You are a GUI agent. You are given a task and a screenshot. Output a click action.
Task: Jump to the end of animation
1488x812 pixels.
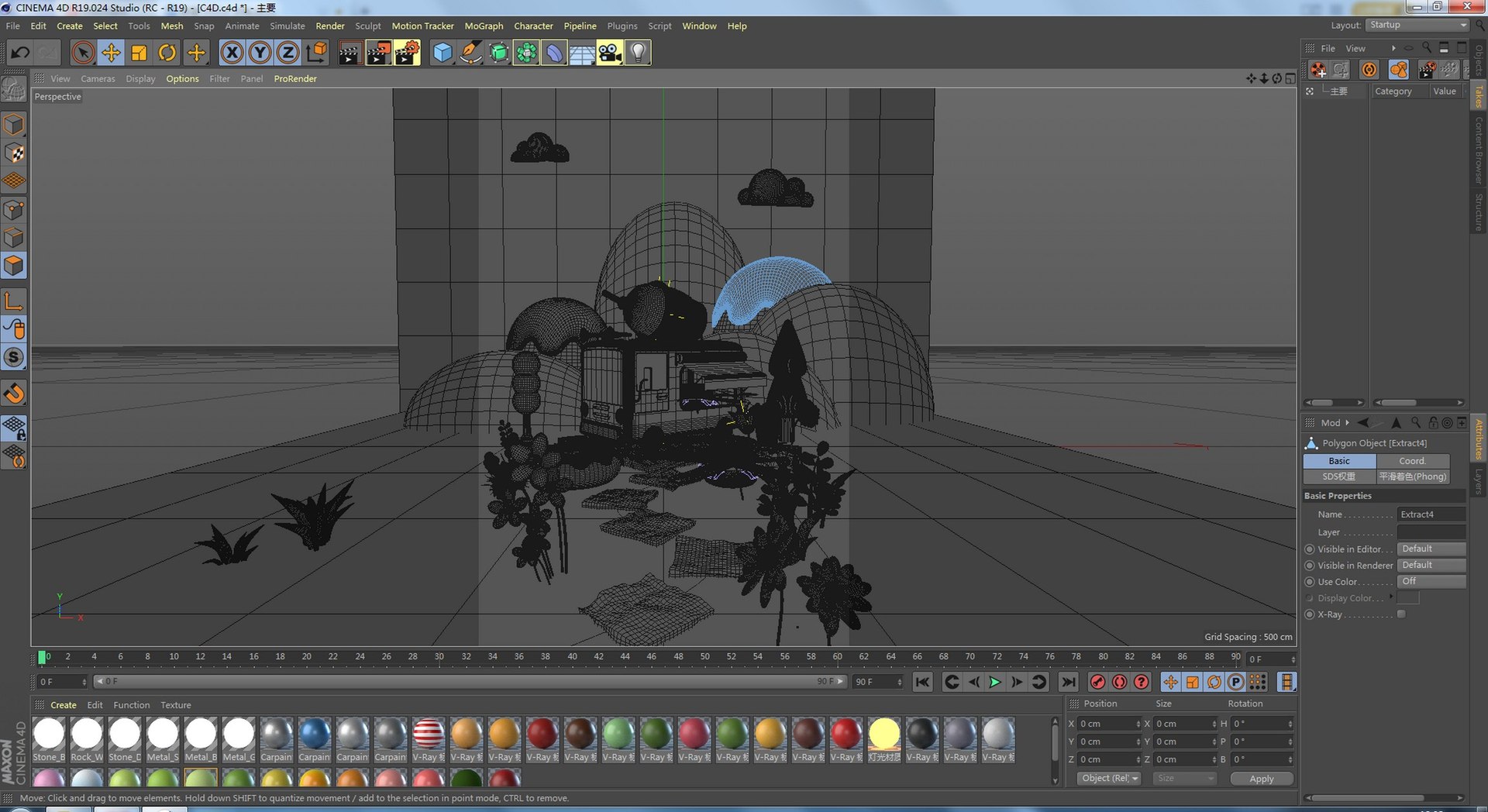(1068, 682)
